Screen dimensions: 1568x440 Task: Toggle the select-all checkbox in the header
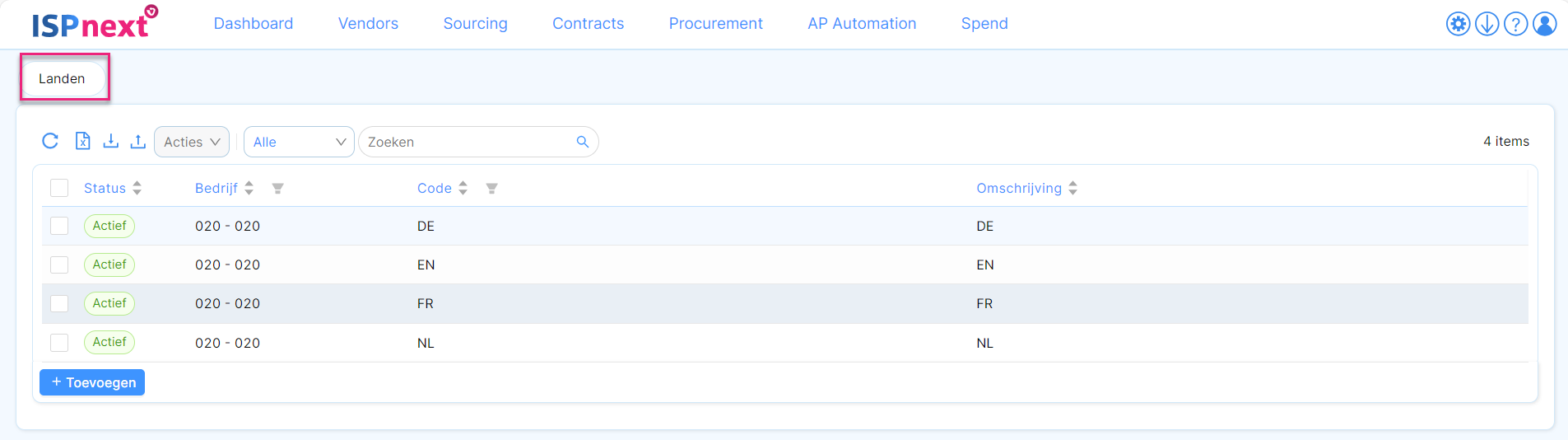click(59, 188)
